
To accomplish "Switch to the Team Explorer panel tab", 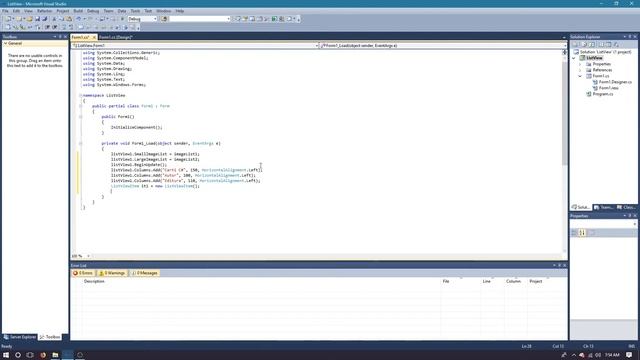I will tap(604, 207).
